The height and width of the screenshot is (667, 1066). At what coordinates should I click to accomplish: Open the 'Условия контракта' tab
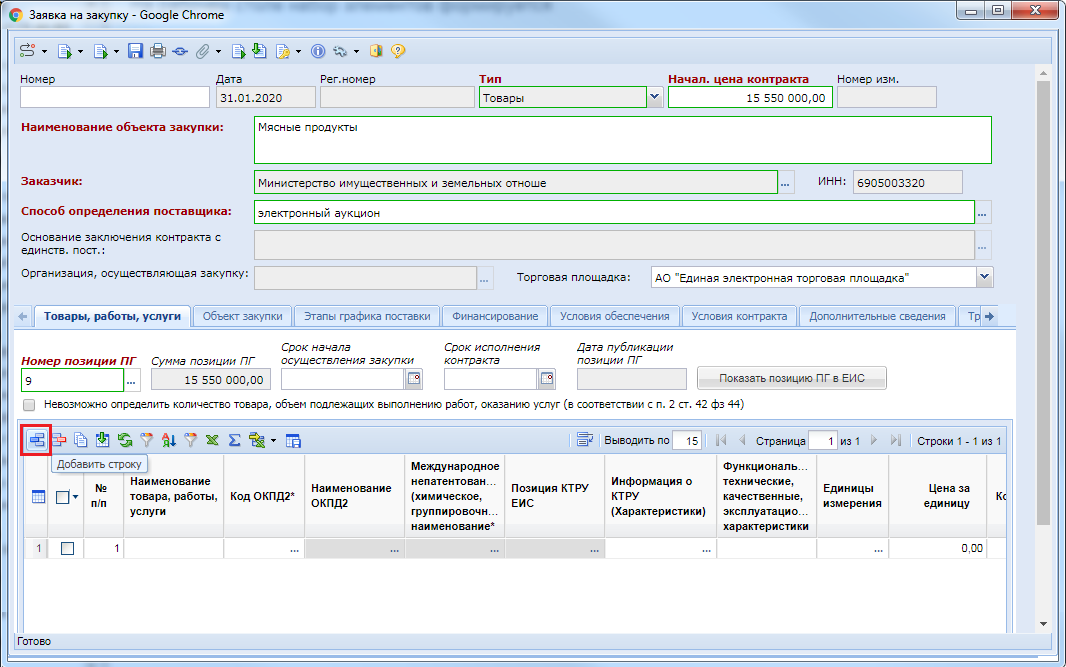click(739, 316)
